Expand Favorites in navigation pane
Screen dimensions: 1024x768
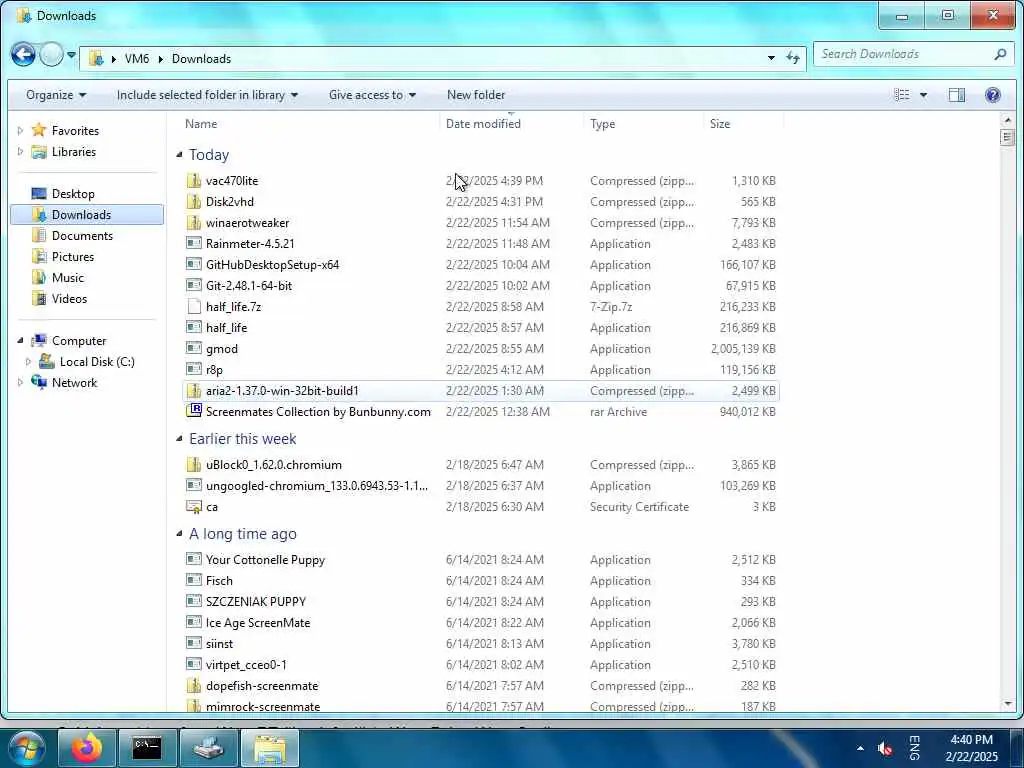tap(20, 131)
